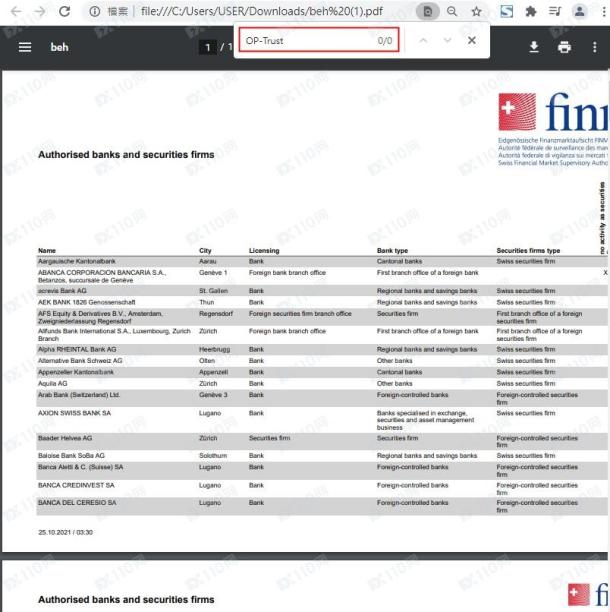Viewport: 610px width, 612px height.
Task: Toggle the PDF sidebar hamburger menu
Action: click(25, 47)
